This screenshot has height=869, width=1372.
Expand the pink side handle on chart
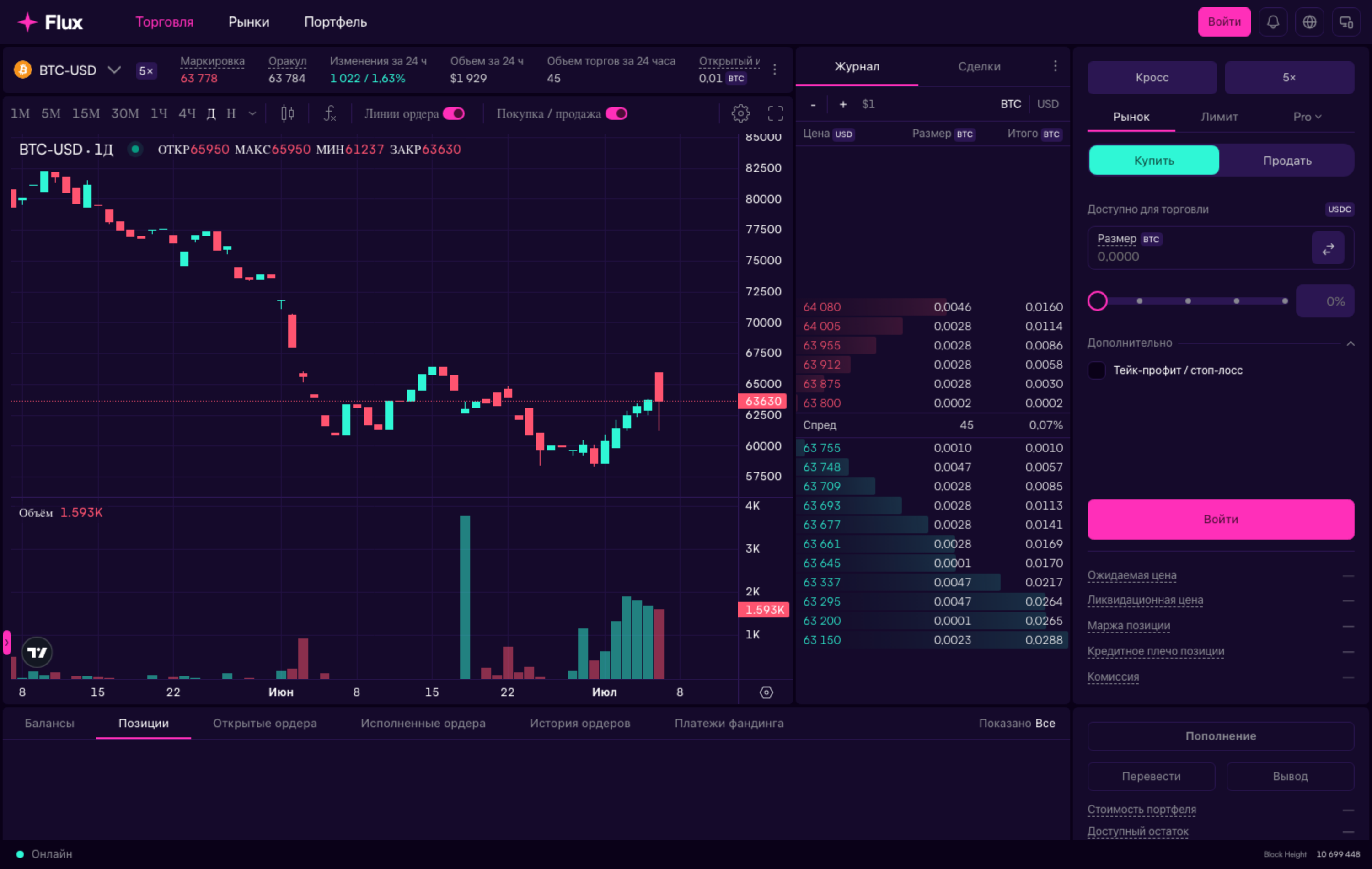pyautogui.click(x=7, y=642)
